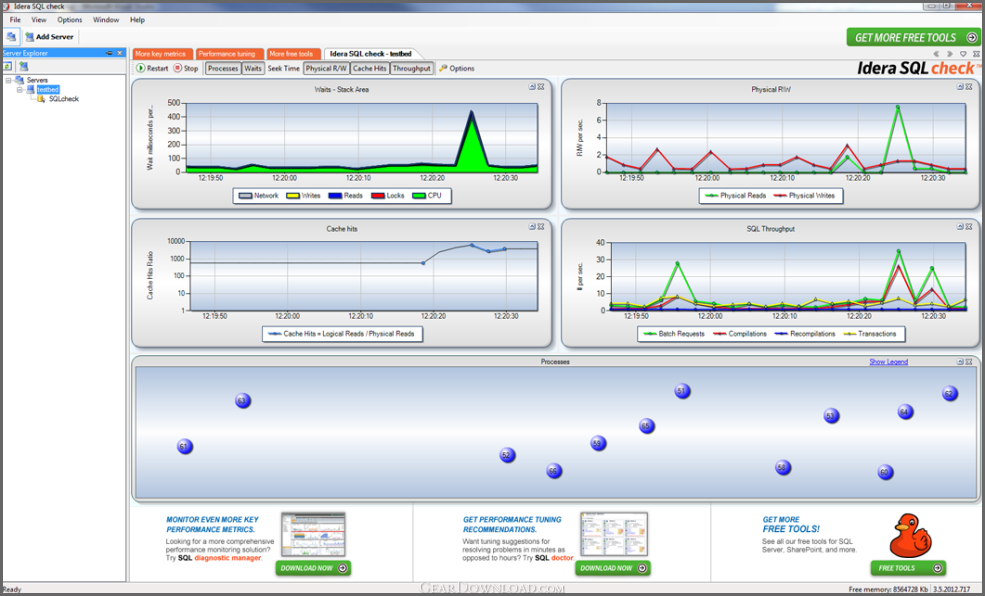This screenshot has height=596, width=985.
Task: Click the SQL diagnostic manager screenshot thumbnail
Action: tap(313, 535)
